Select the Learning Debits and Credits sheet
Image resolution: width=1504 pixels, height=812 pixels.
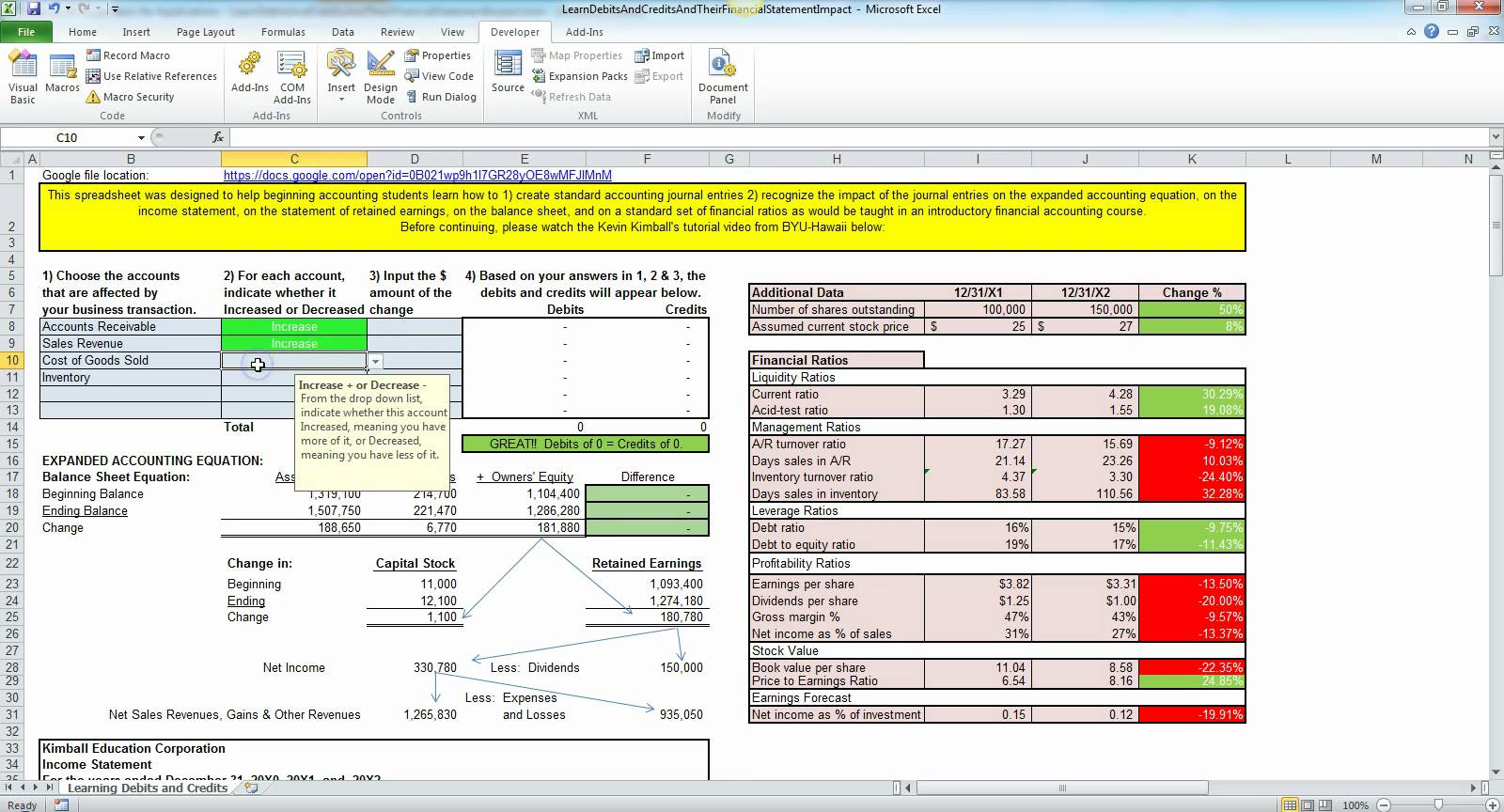pos(147,788)
